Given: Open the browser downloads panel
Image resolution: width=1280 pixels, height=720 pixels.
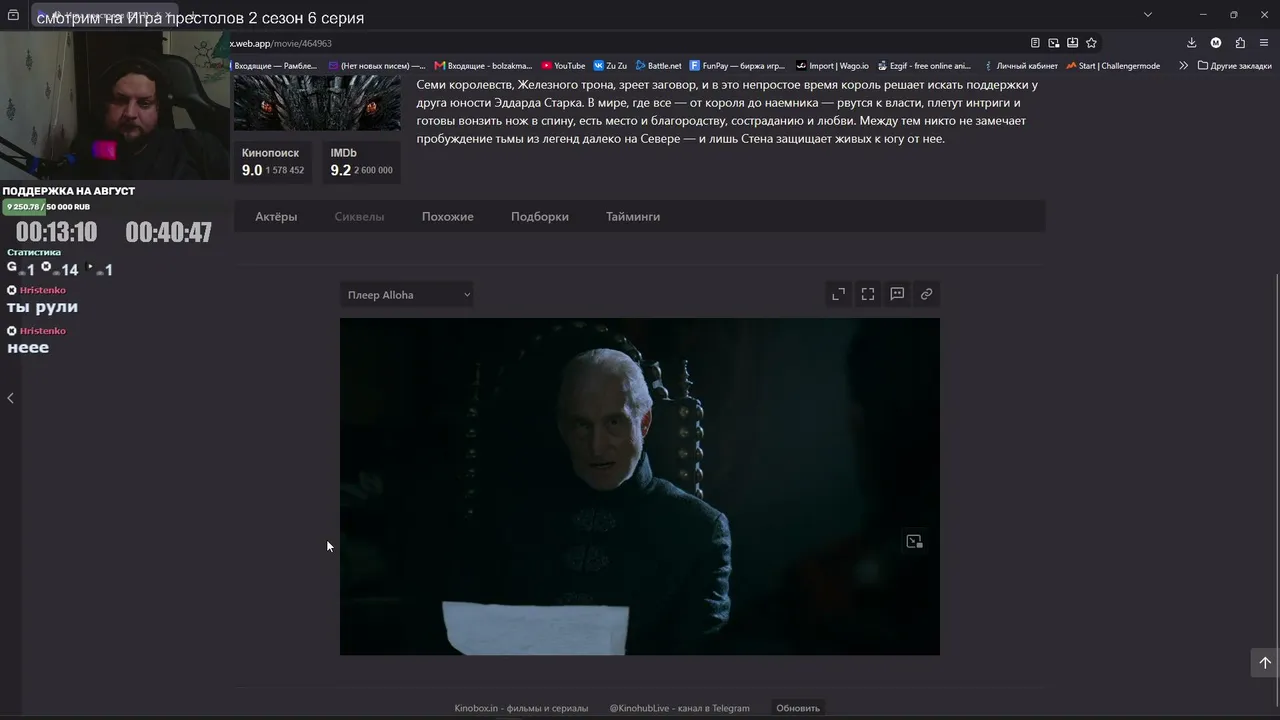Looking at the screenshot, I should pyautogui.click(x=1191, y=43).
